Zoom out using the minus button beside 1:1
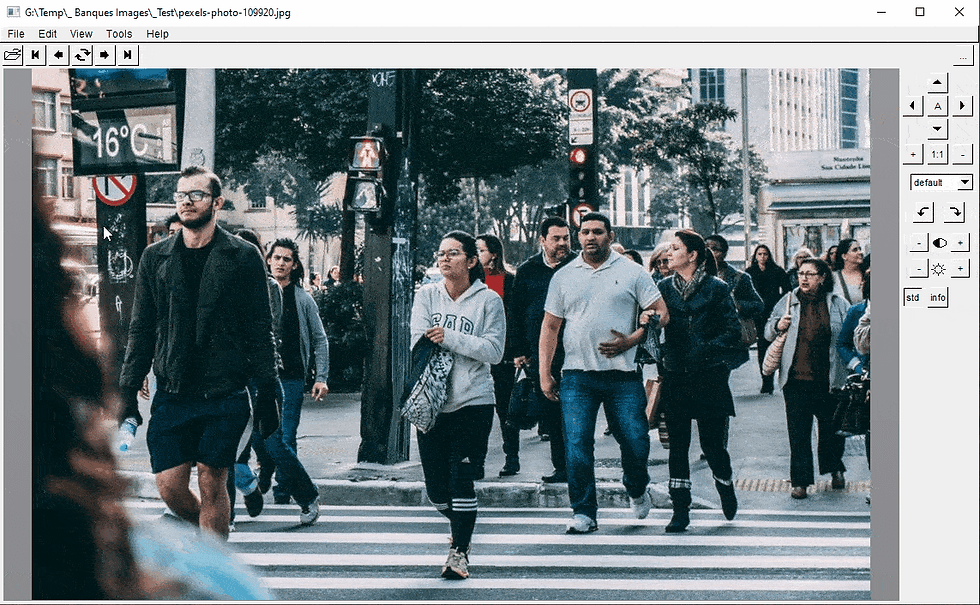 click(x=962, y=154)
